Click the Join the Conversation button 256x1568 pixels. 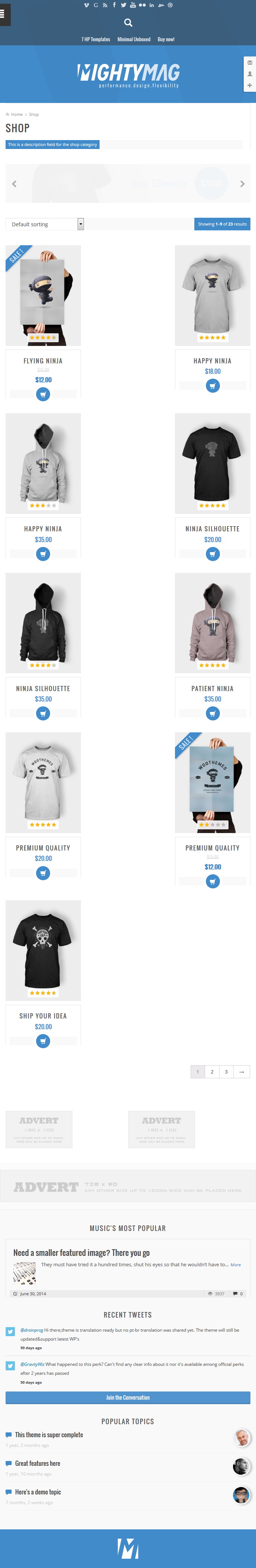[x=128, y=1397]
